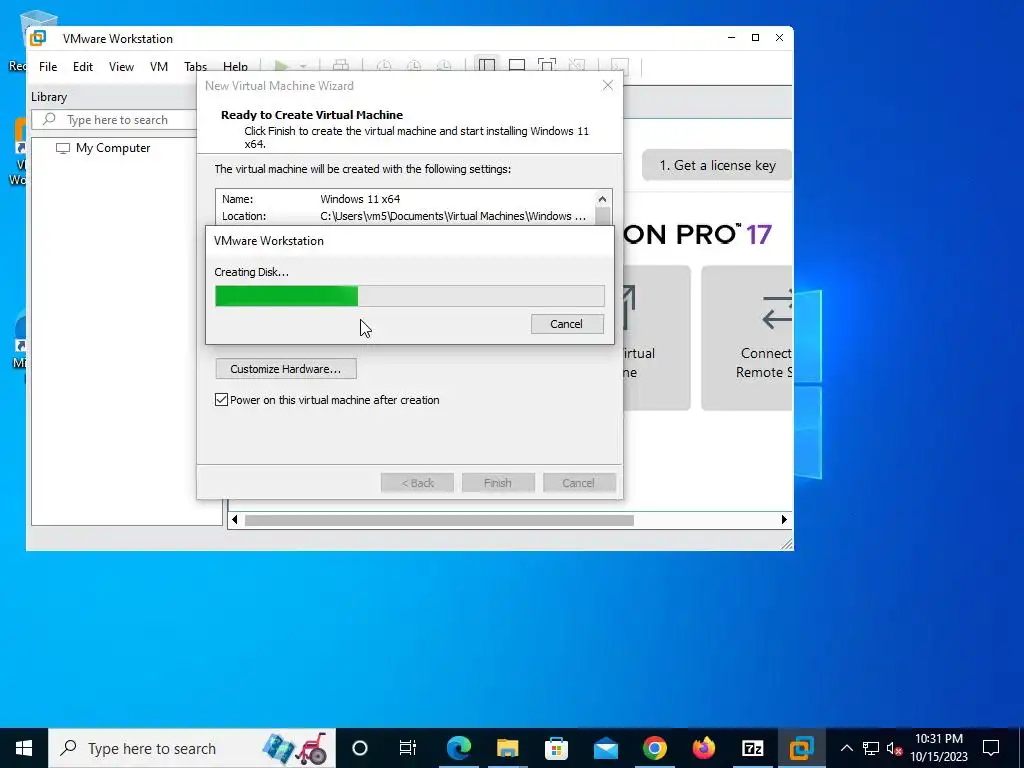Click the network icon in system tray
Screen dimensions: 1024x768
pyautogui.click(x=871, y=748)
